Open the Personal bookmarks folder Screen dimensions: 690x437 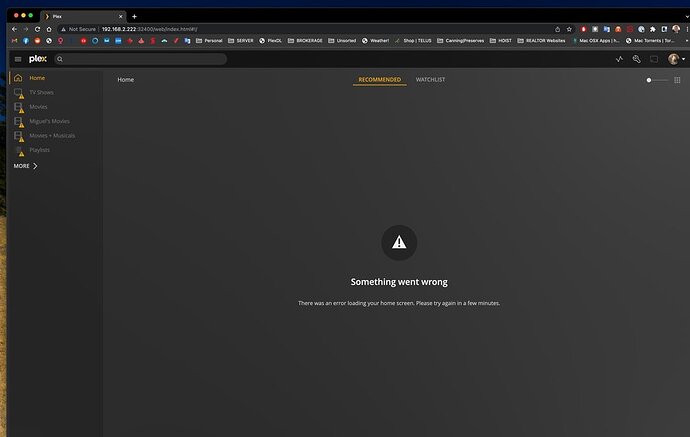pyautogui.click(x=209, y=40)
